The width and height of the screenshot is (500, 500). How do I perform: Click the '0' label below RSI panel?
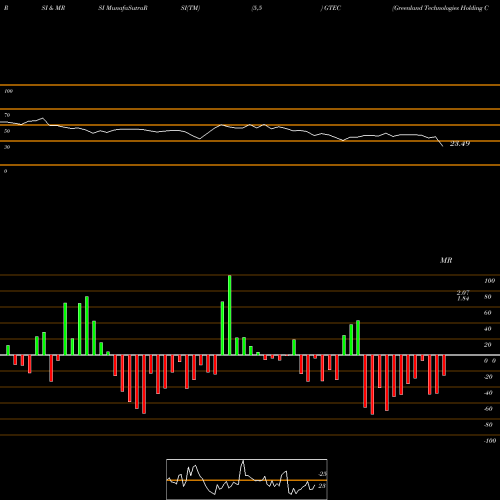5,171
